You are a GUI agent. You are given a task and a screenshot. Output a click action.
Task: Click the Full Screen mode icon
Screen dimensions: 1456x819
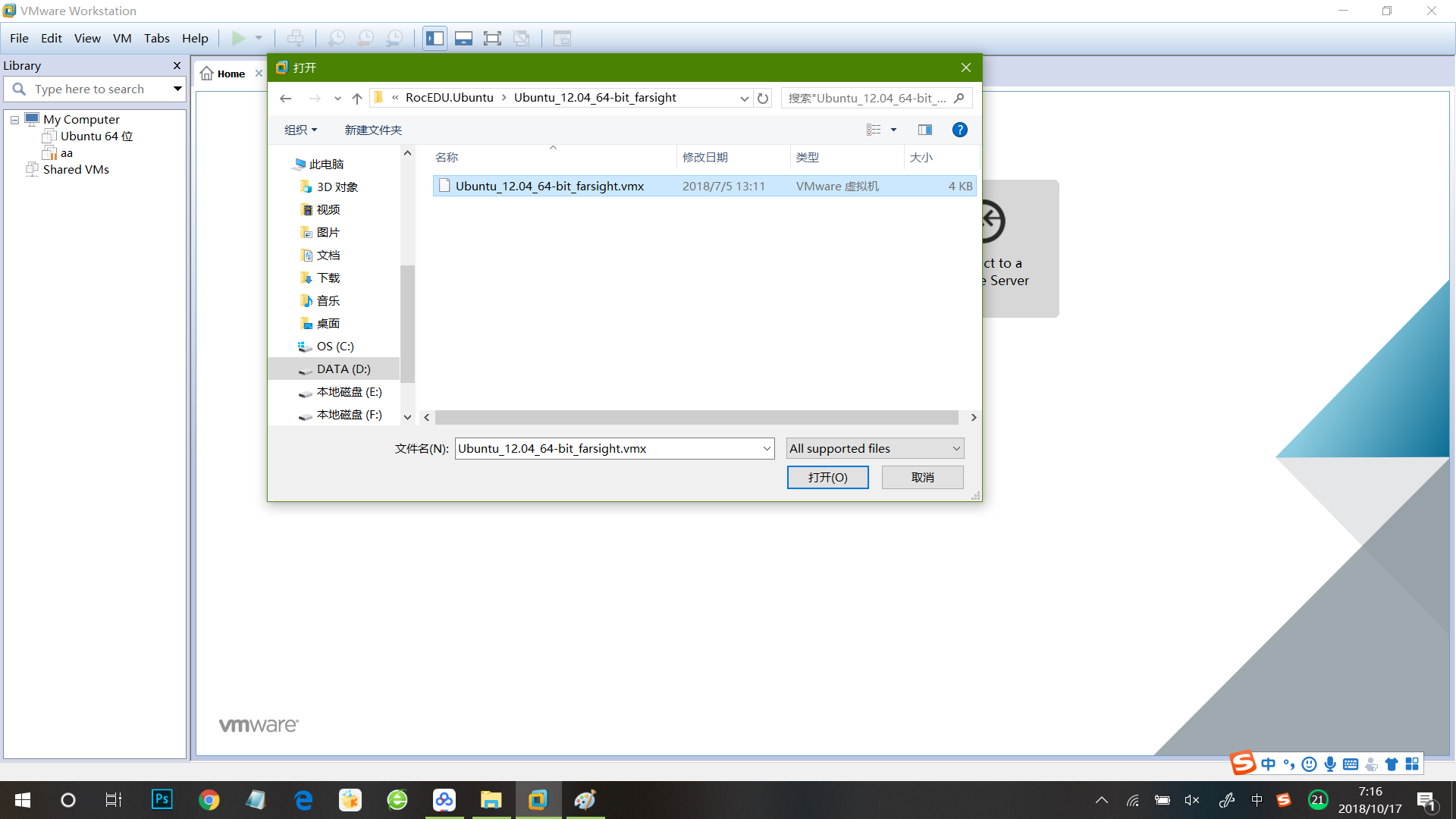pyautogui.click(x=493, y=38)
